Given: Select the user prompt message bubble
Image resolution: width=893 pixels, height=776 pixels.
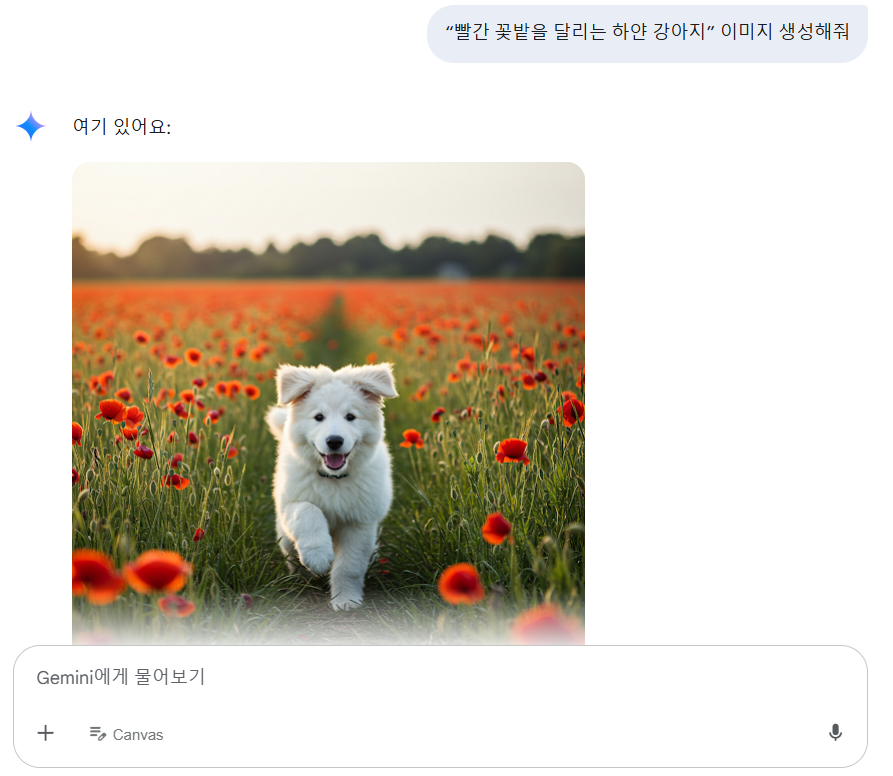Looking at the screenshot, I should (647, 33).
